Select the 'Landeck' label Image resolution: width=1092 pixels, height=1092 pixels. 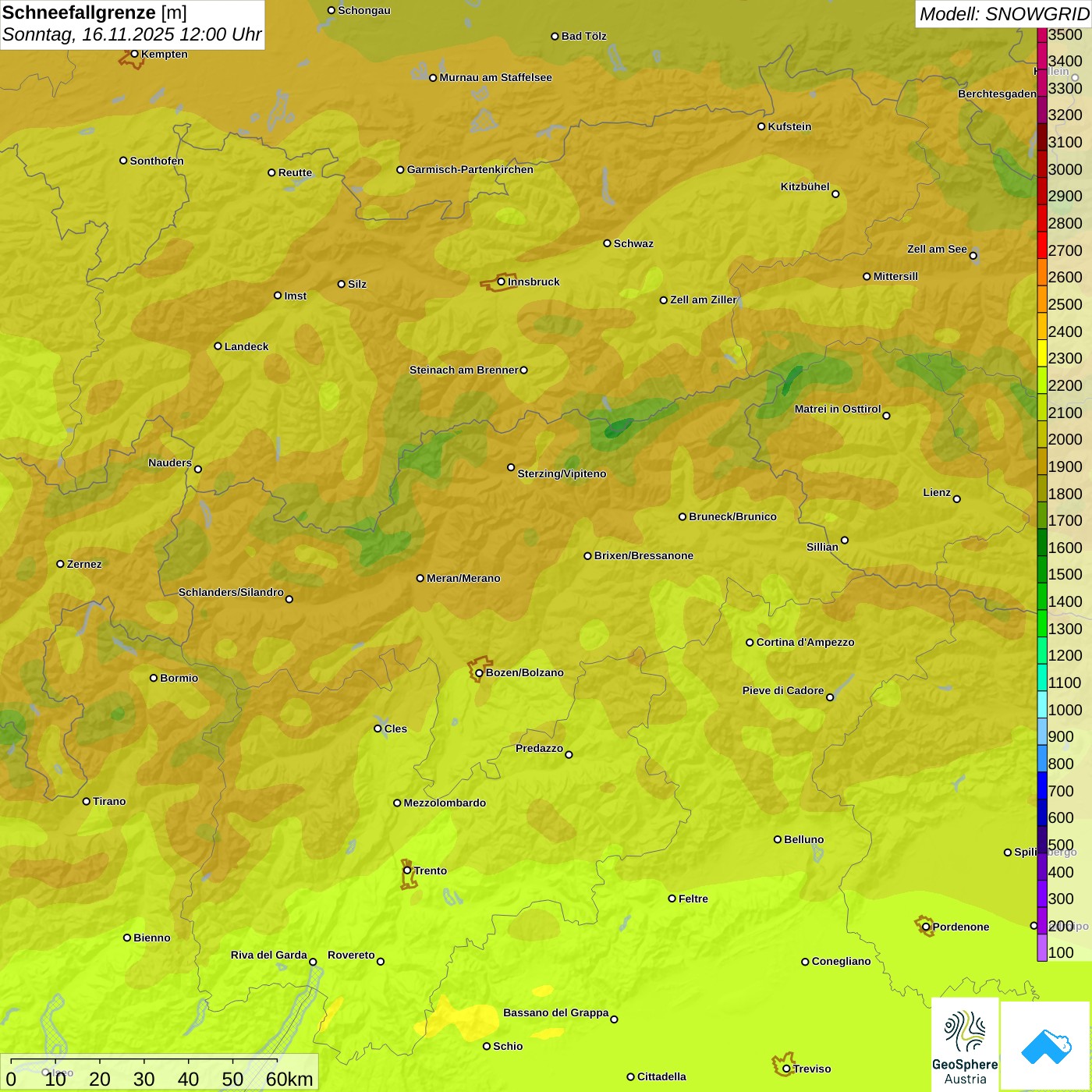pos(246,346)
